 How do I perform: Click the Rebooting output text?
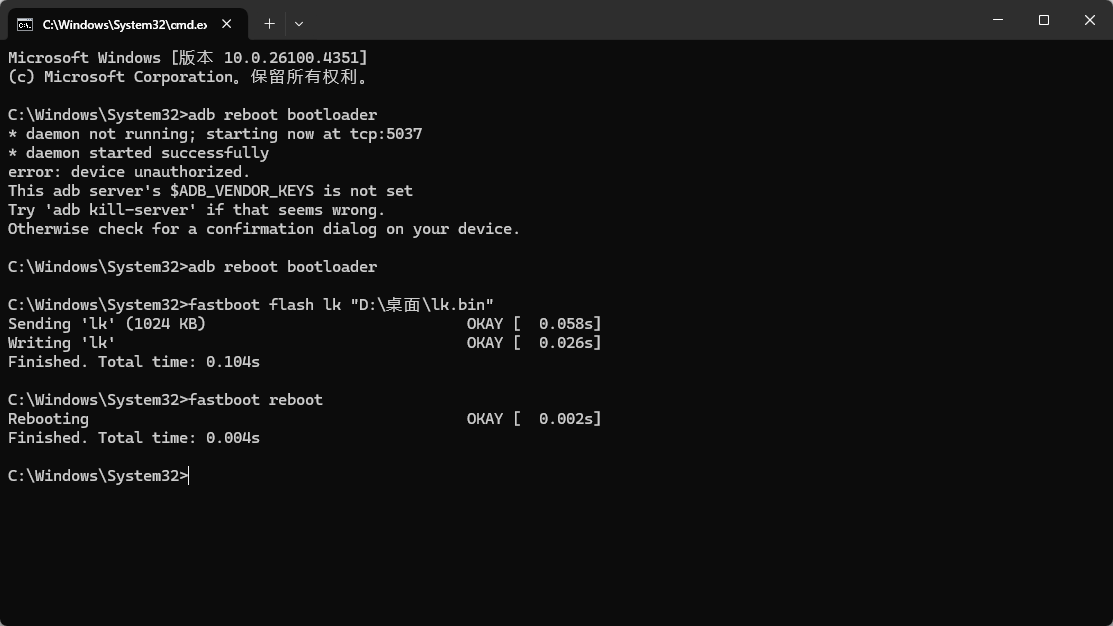pos(48,419)
